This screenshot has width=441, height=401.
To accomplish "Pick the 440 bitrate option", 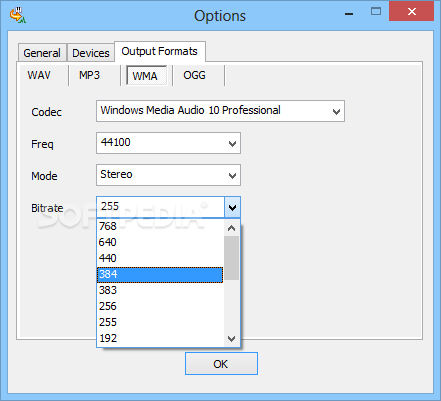I will [x=161, y=258].
